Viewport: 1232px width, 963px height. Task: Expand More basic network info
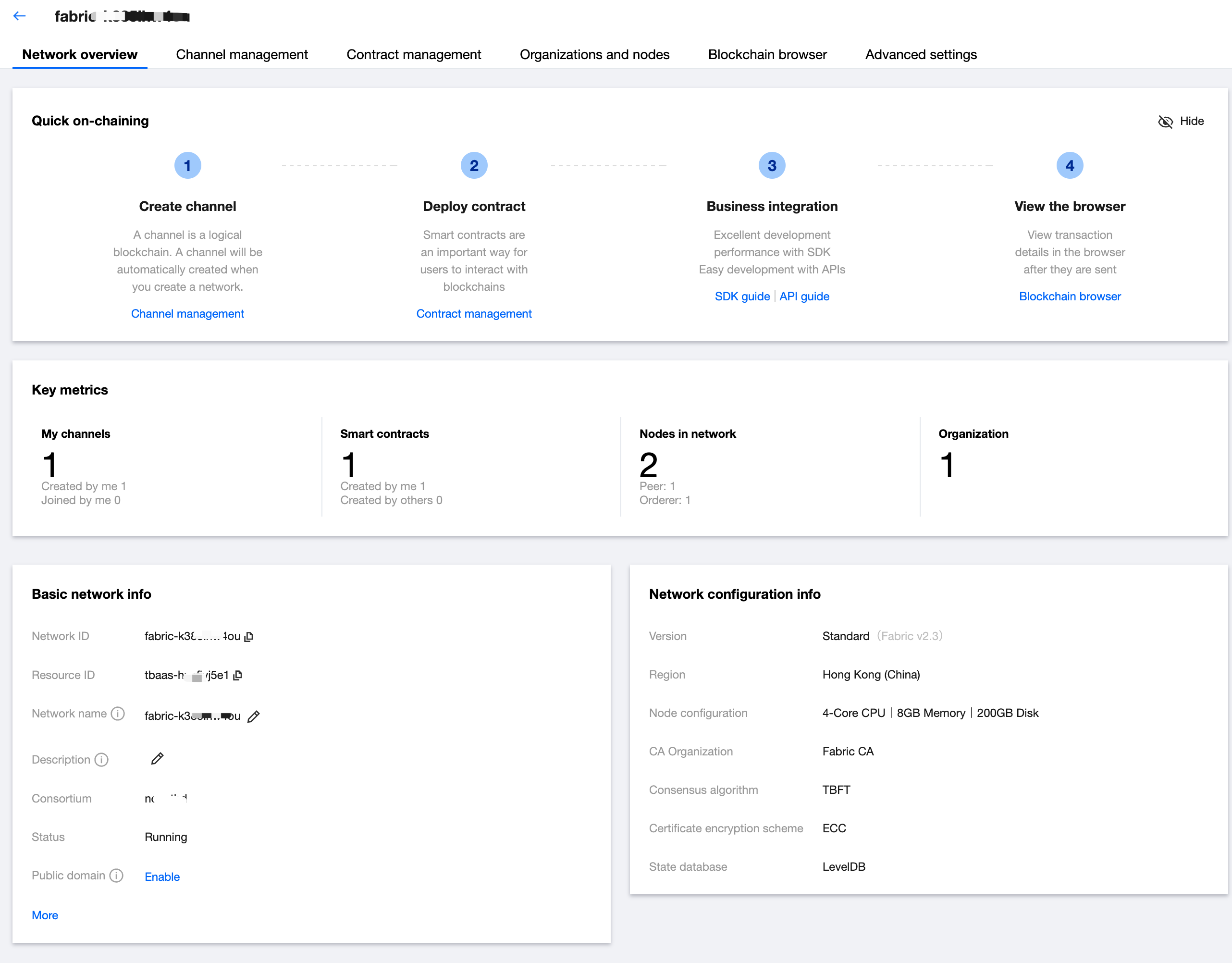tap(45, 915)
